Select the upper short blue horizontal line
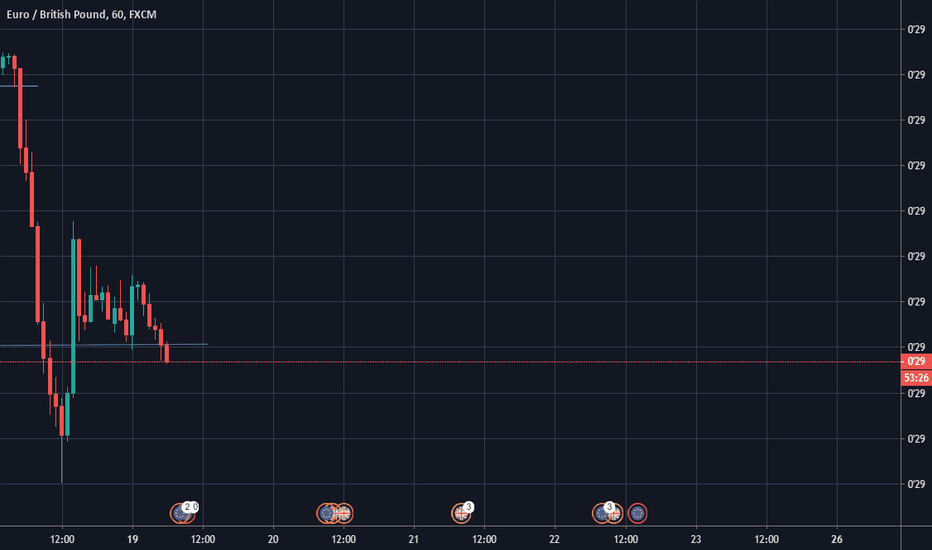The image size is (932, 550). coord(19,86)
